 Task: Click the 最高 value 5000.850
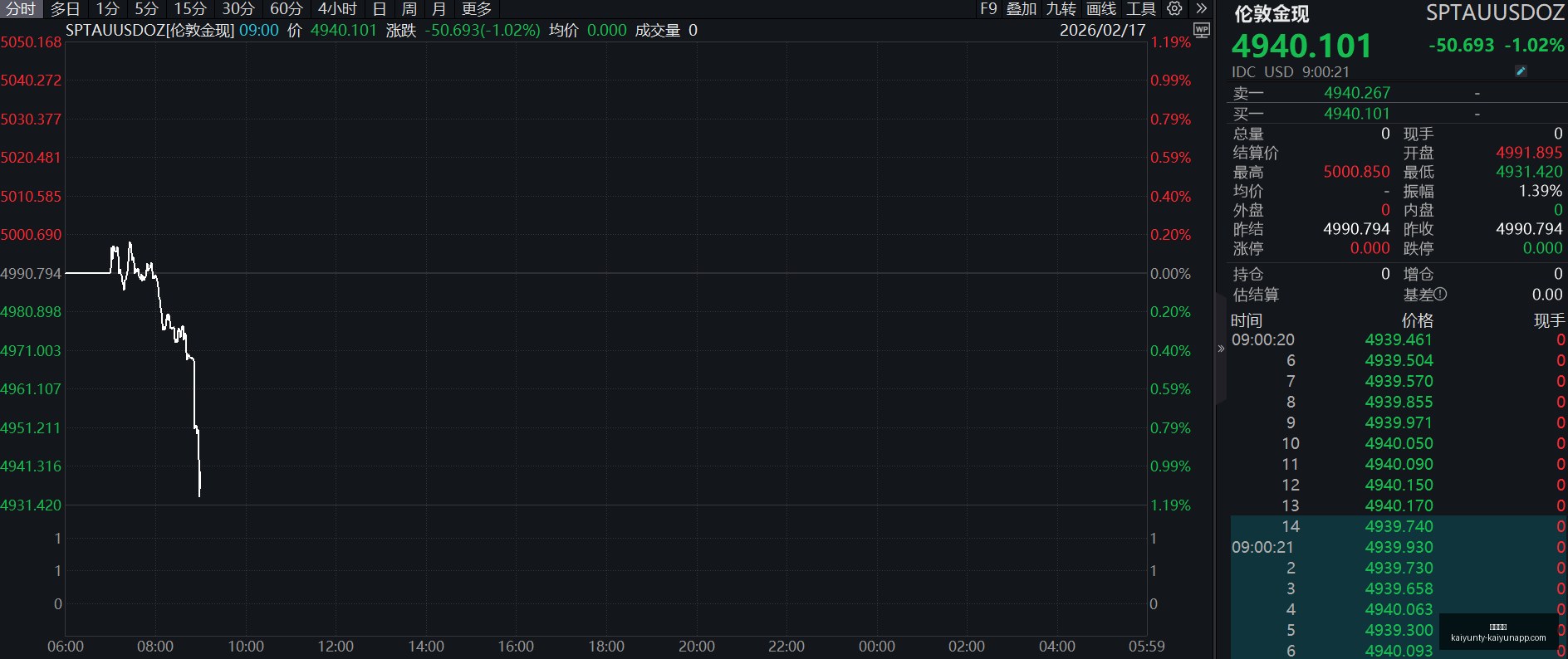(x=1356, y=172)
